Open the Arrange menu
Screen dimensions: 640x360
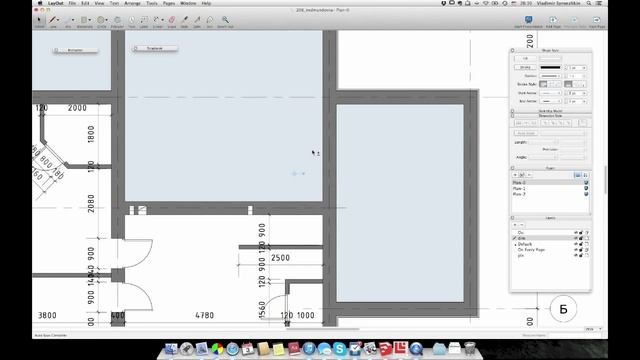(132, 3)
